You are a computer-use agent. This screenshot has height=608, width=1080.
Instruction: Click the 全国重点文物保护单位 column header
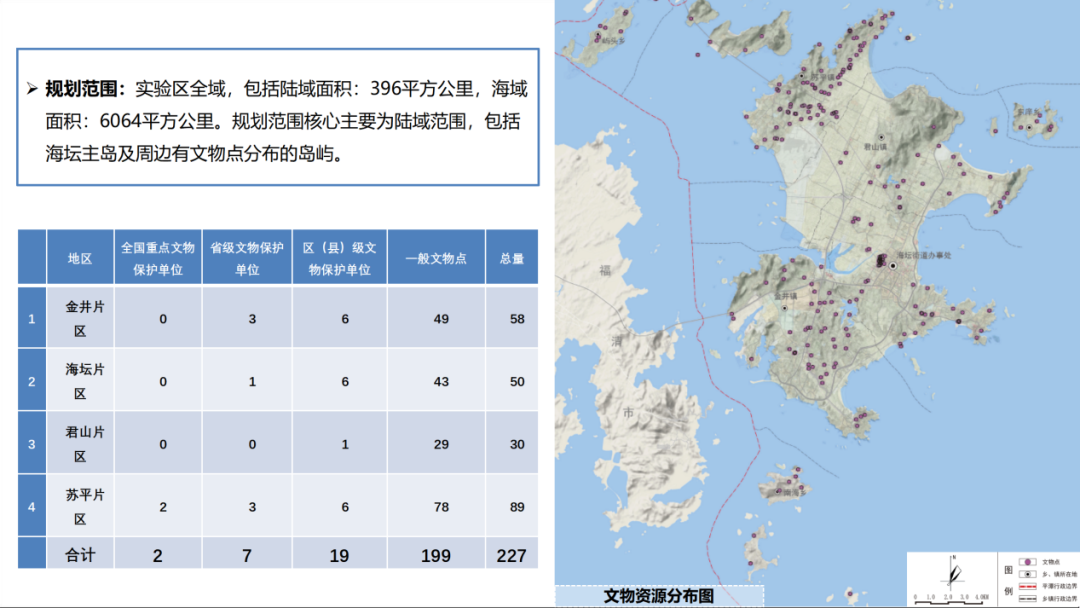[158, 258]
